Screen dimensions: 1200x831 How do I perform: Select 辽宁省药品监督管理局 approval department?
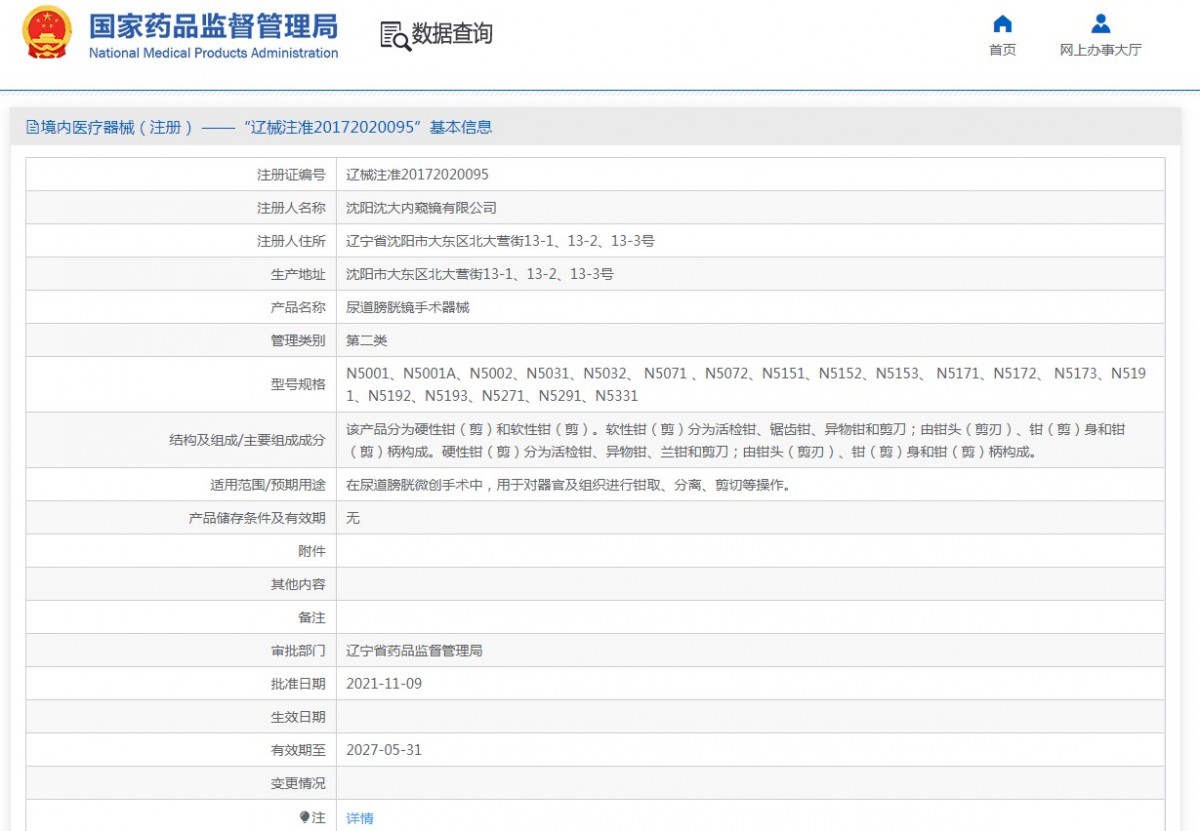414,651
